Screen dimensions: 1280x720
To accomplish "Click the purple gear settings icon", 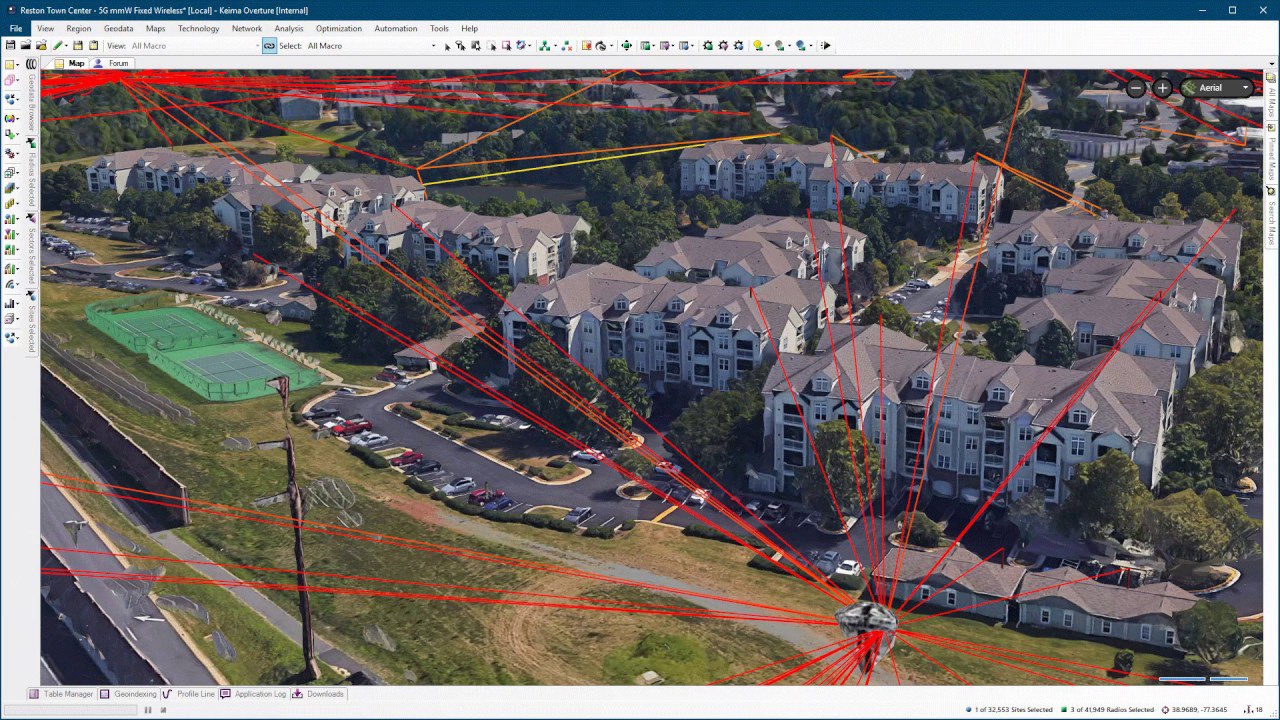I will 723,45.
